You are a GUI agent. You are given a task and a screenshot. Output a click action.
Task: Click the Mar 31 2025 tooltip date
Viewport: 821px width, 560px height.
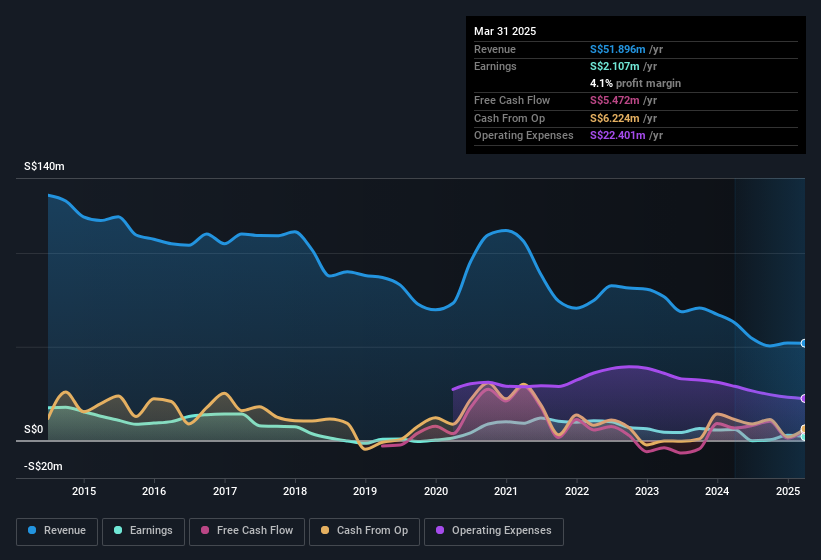pos(505,31)
